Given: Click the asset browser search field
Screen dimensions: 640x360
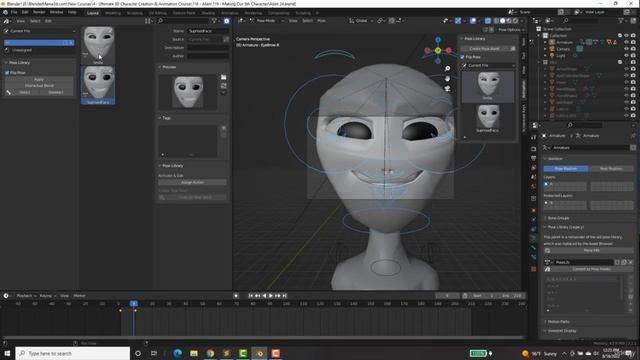Looking at the screenshot, I should coord(182,20).
